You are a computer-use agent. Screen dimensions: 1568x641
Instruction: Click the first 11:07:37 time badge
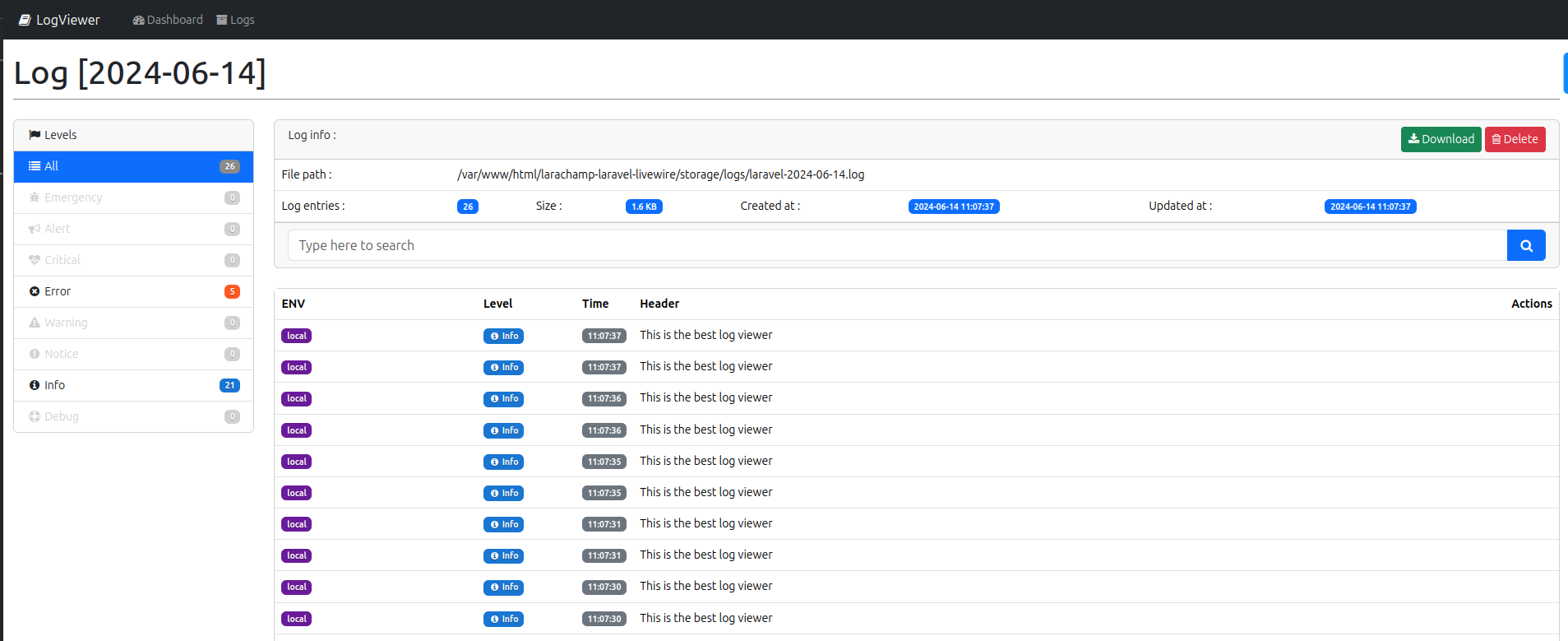click(604, 336)
